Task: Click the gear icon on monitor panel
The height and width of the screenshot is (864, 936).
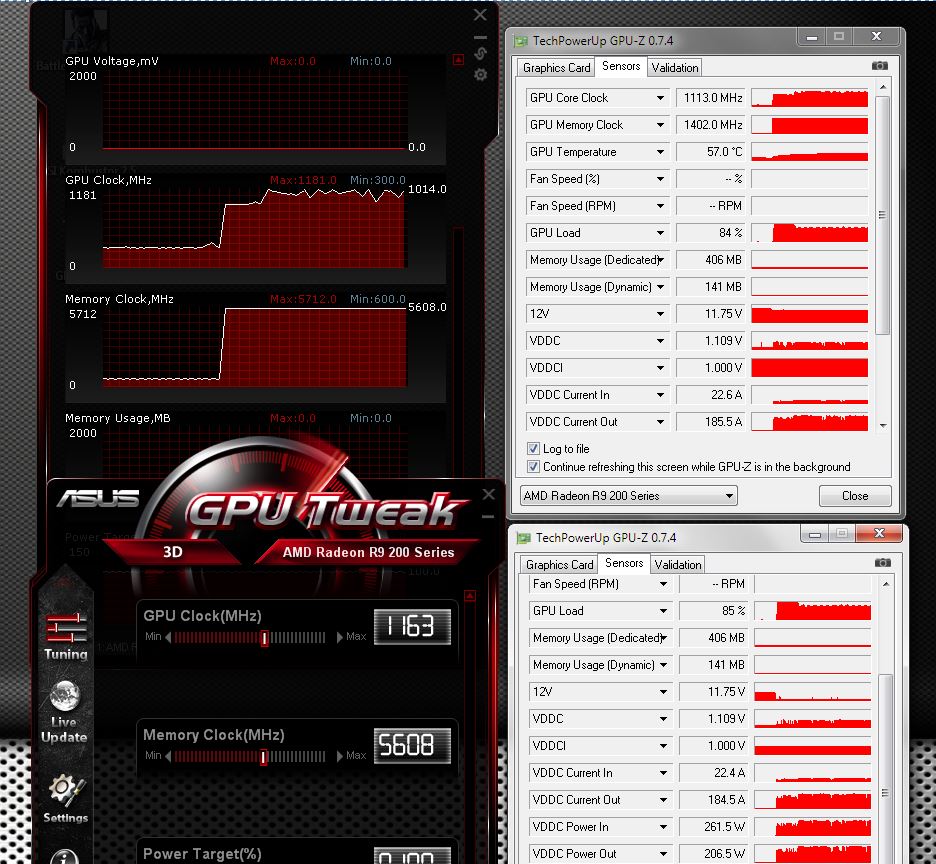Action: (x=481, y=75)
